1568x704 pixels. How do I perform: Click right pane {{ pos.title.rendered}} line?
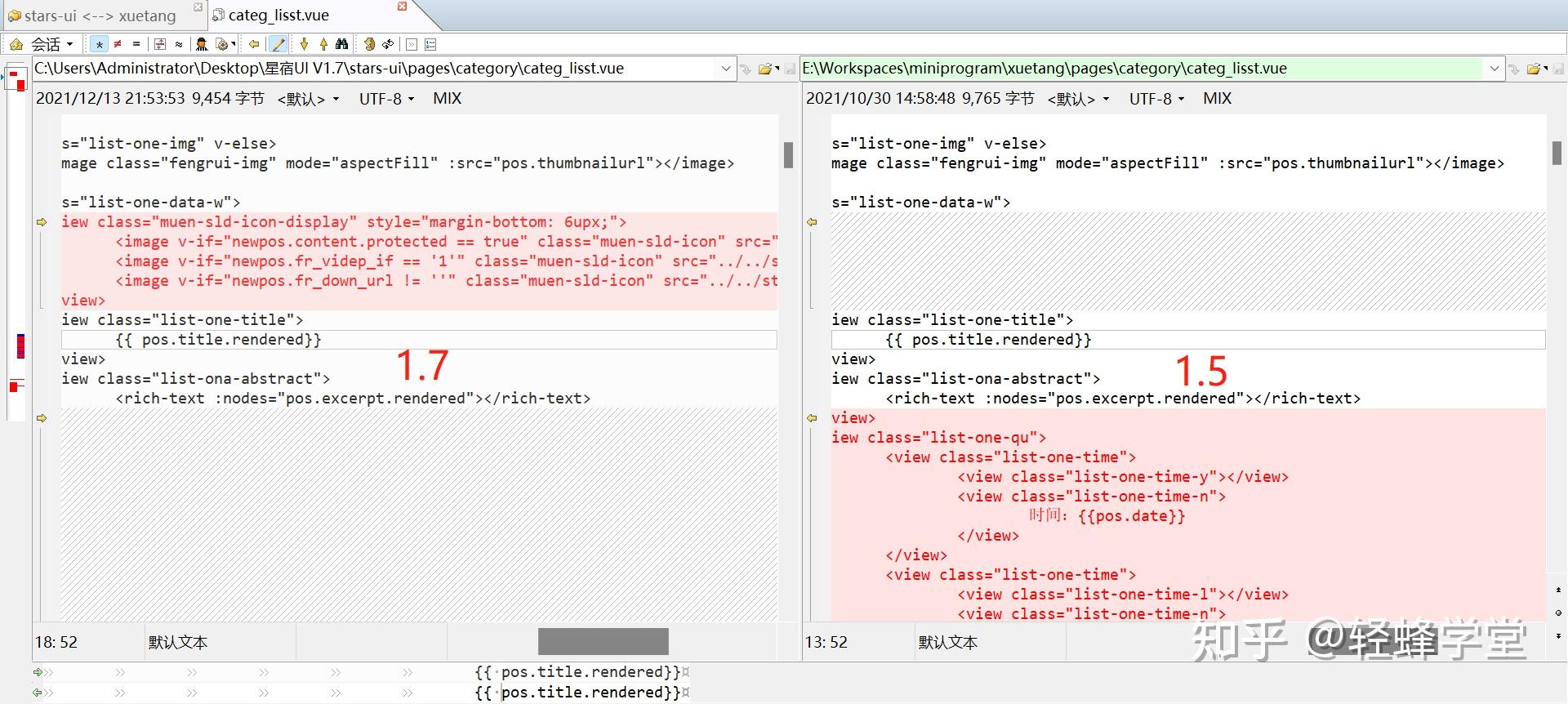coord(1188,340)
